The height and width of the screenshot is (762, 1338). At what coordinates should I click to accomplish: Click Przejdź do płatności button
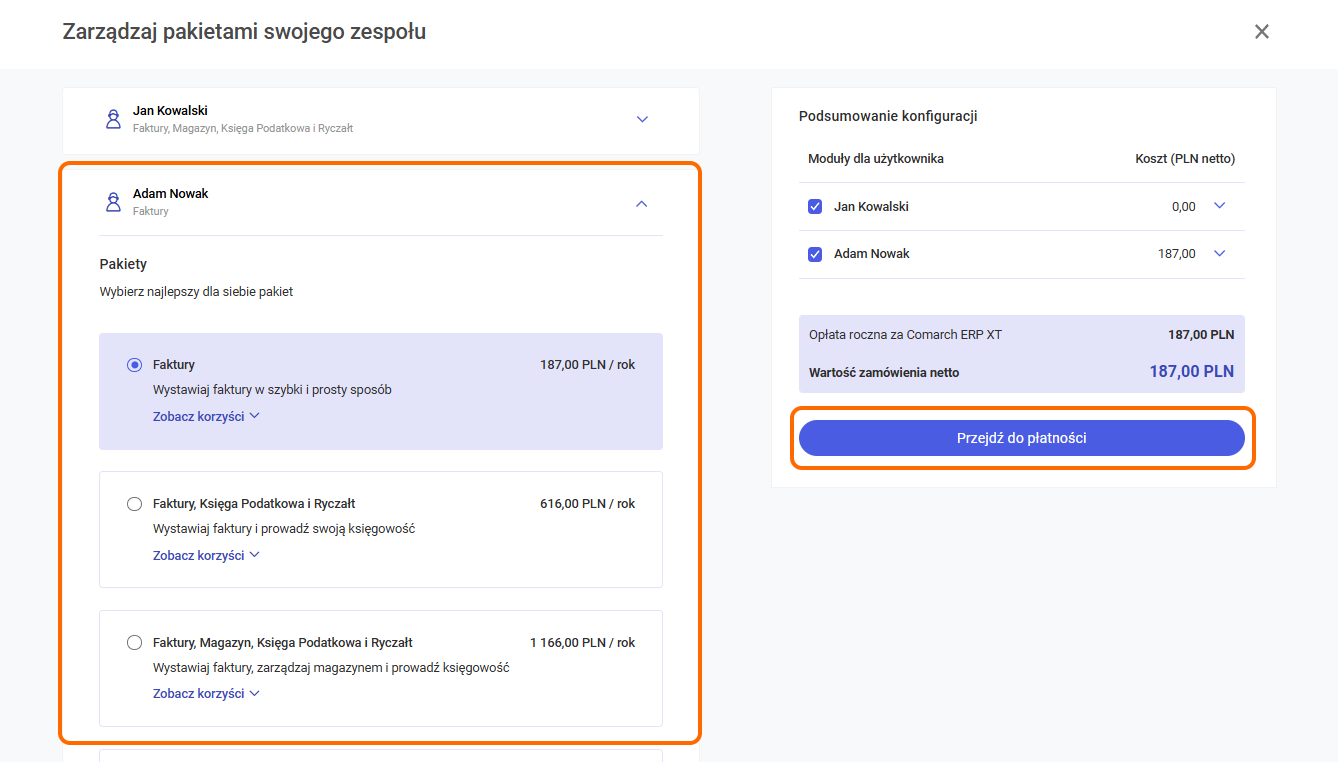pos(1021,438)
